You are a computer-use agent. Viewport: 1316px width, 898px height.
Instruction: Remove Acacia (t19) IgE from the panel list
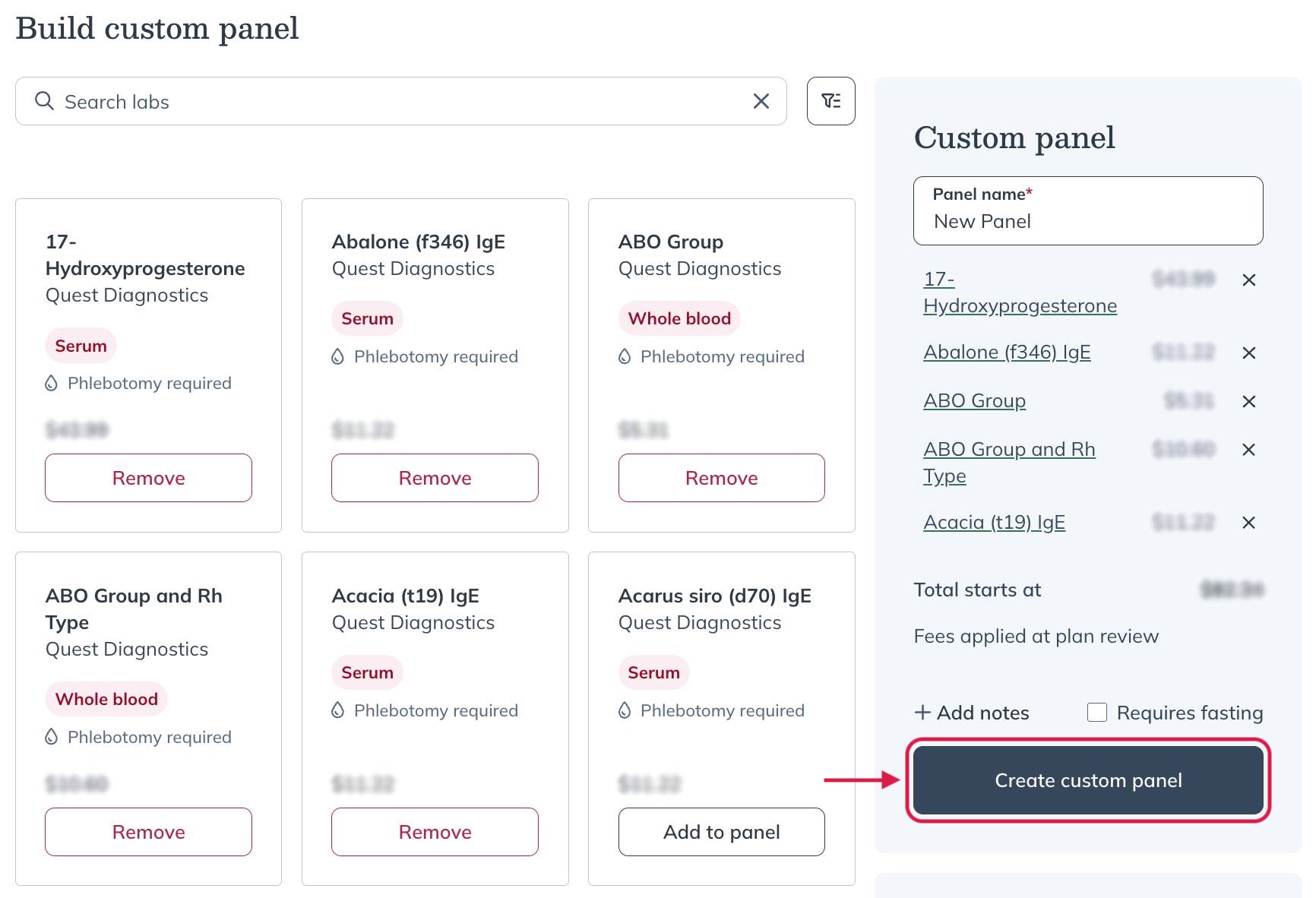click(1249, 523)
